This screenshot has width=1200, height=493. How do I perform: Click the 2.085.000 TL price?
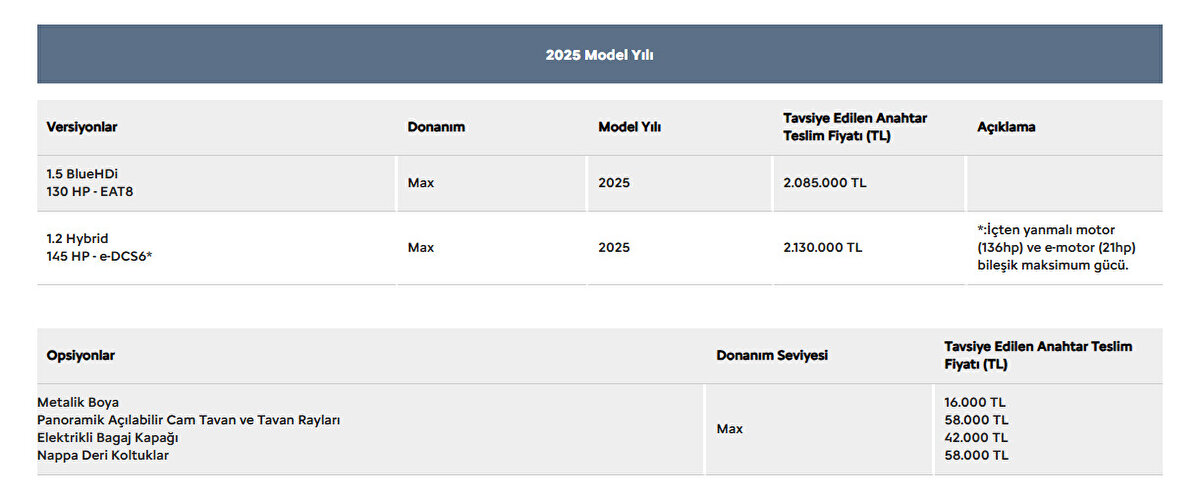click(824, 183)
